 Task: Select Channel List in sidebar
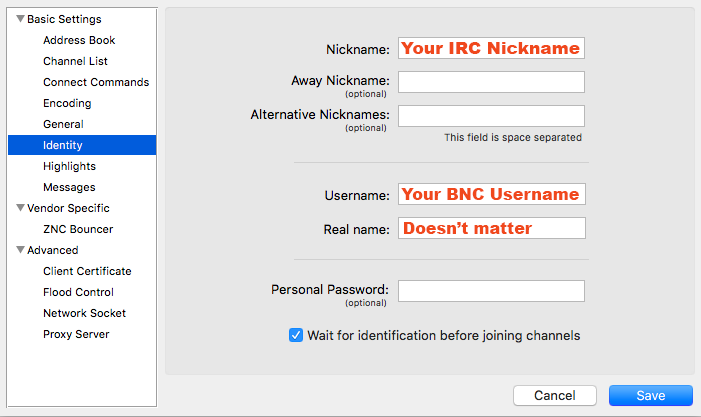(75, 61)
